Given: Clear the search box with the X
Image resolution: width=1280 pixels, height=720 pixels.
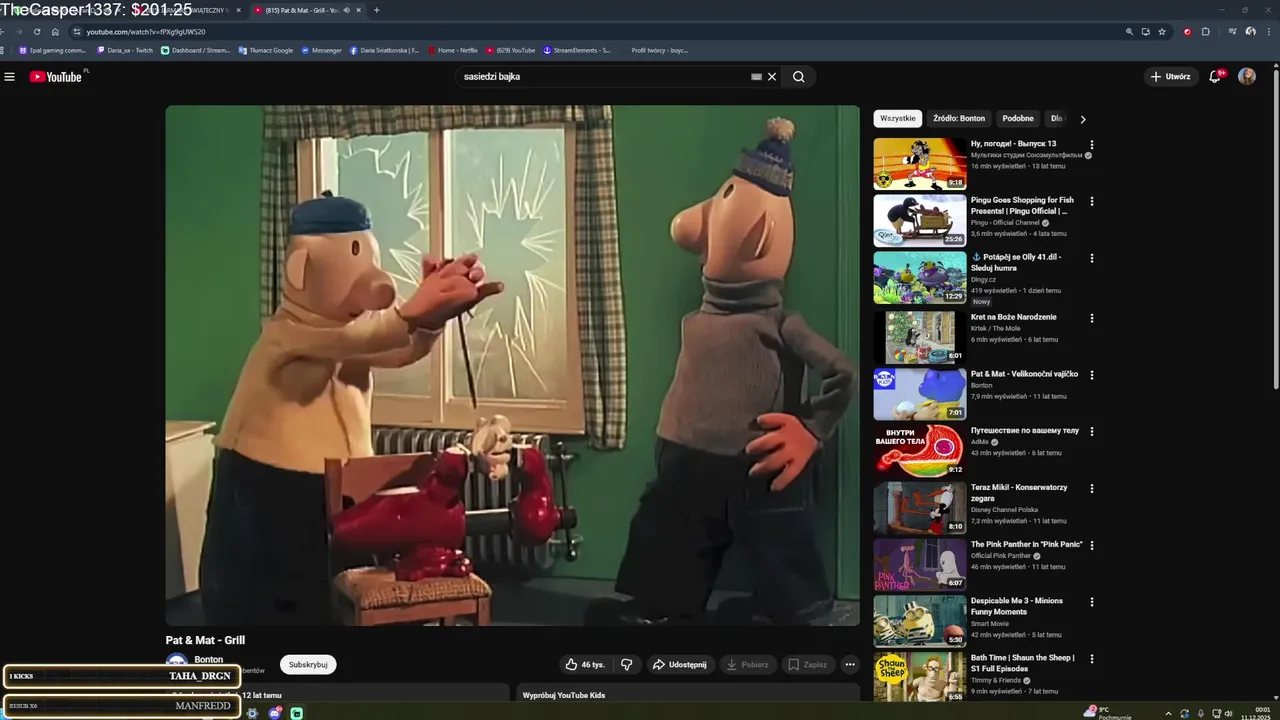Looking at the screenshot, I should click(772, 76).
